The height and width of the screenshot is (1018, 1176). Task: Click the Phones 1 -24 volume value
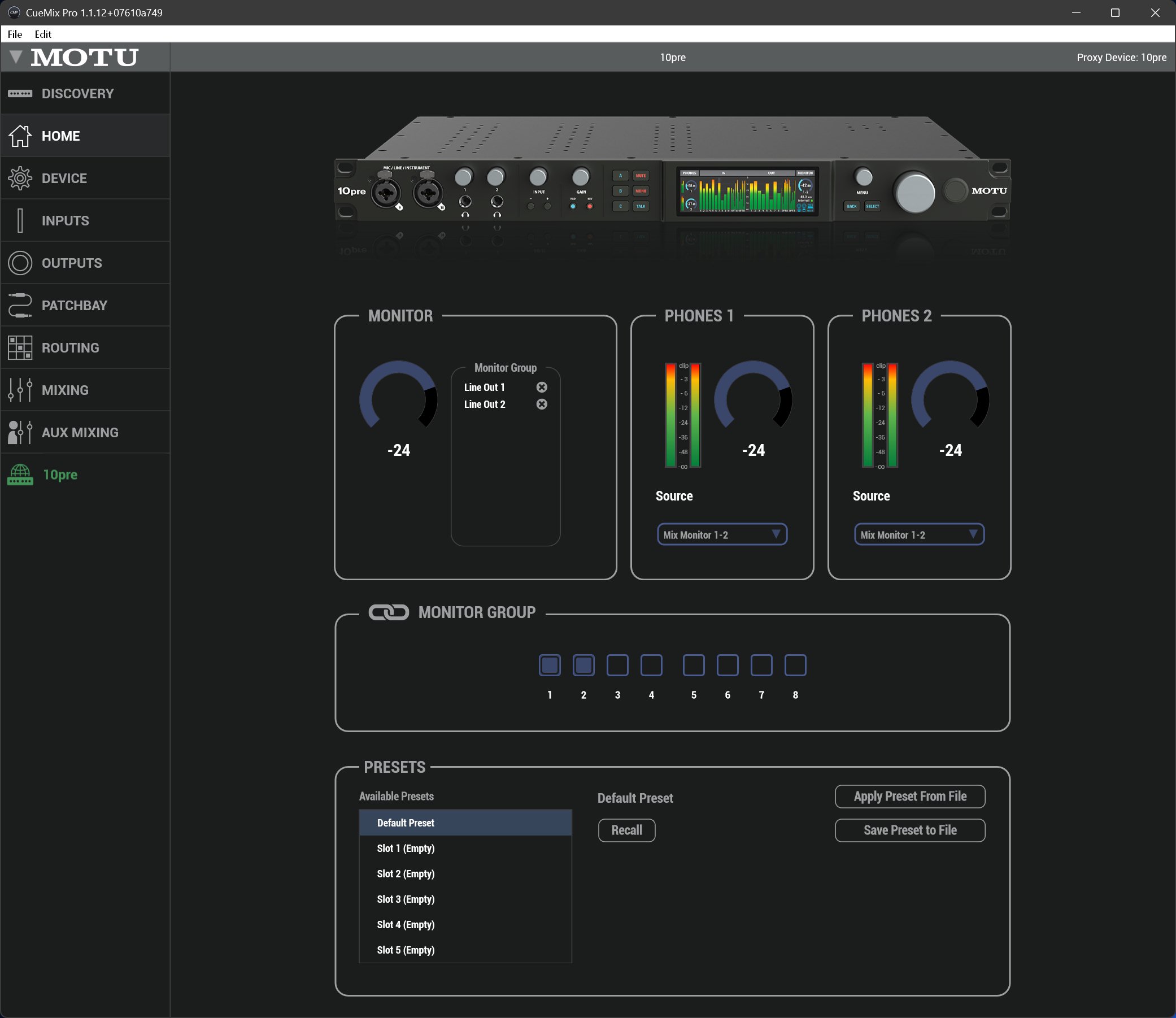point(753,450)
